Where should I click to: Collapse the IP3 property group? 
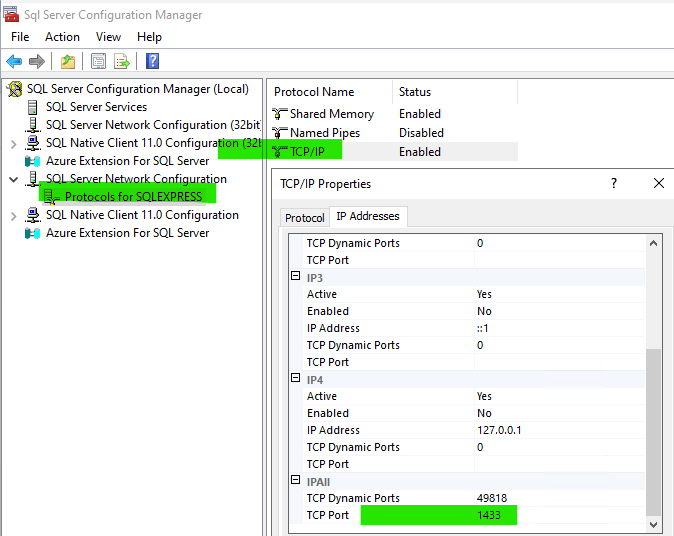coord(295,276)
